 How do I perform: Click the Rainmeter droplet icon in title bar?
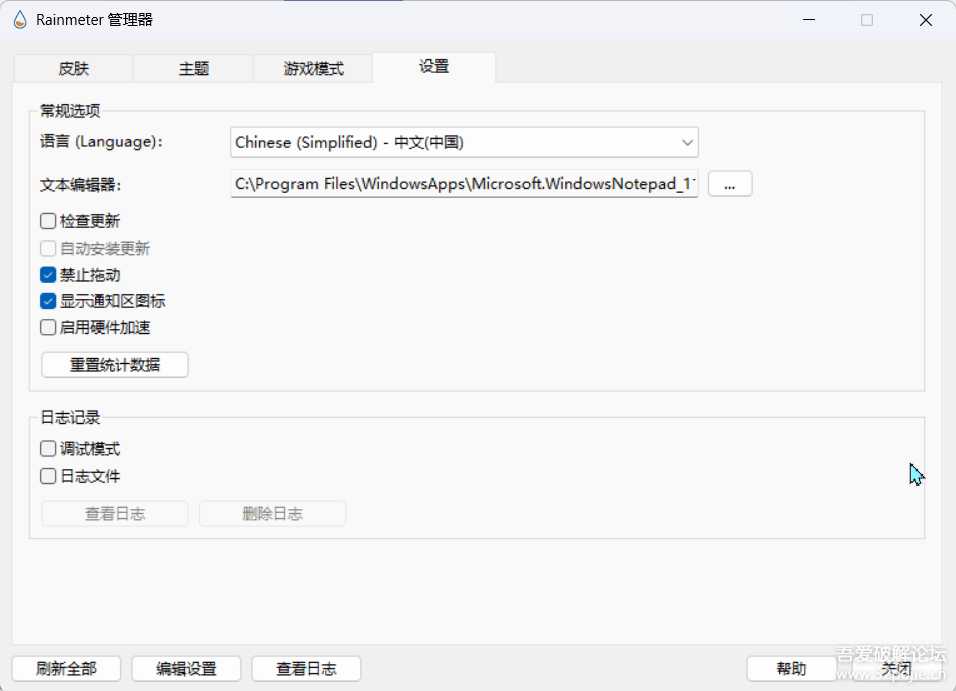(x=20, y=20)
